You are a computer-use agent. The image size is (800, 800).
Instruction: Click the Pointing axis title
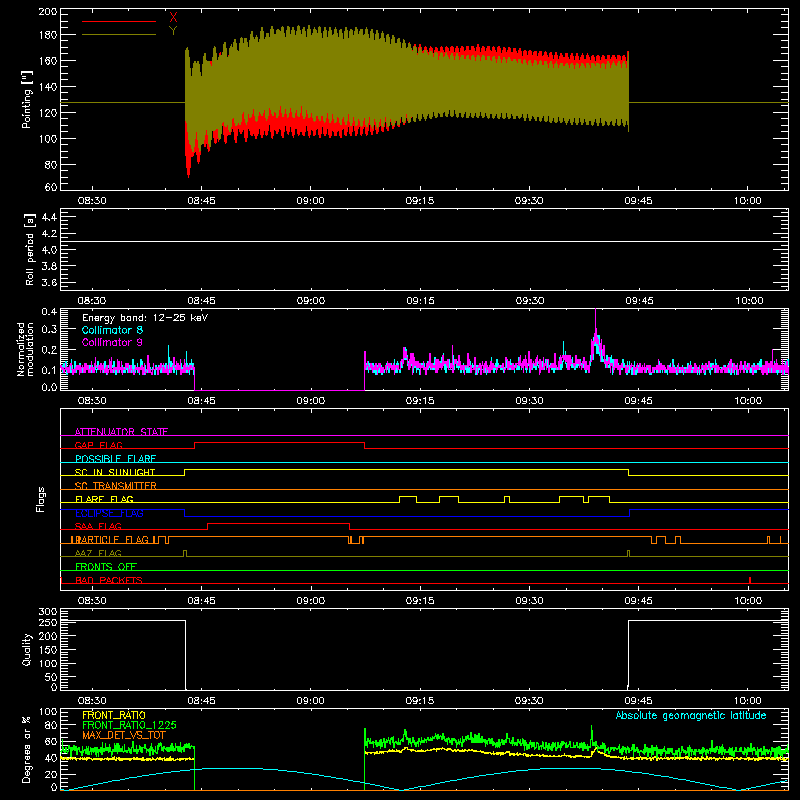27,99
